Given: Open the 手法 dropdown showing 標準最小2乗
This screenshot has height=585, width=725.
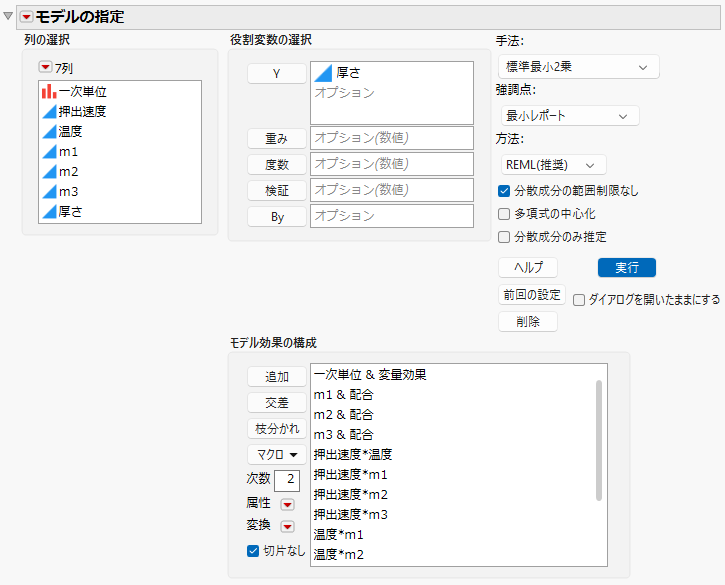Looking at the screenshot, I should [579, 67].
